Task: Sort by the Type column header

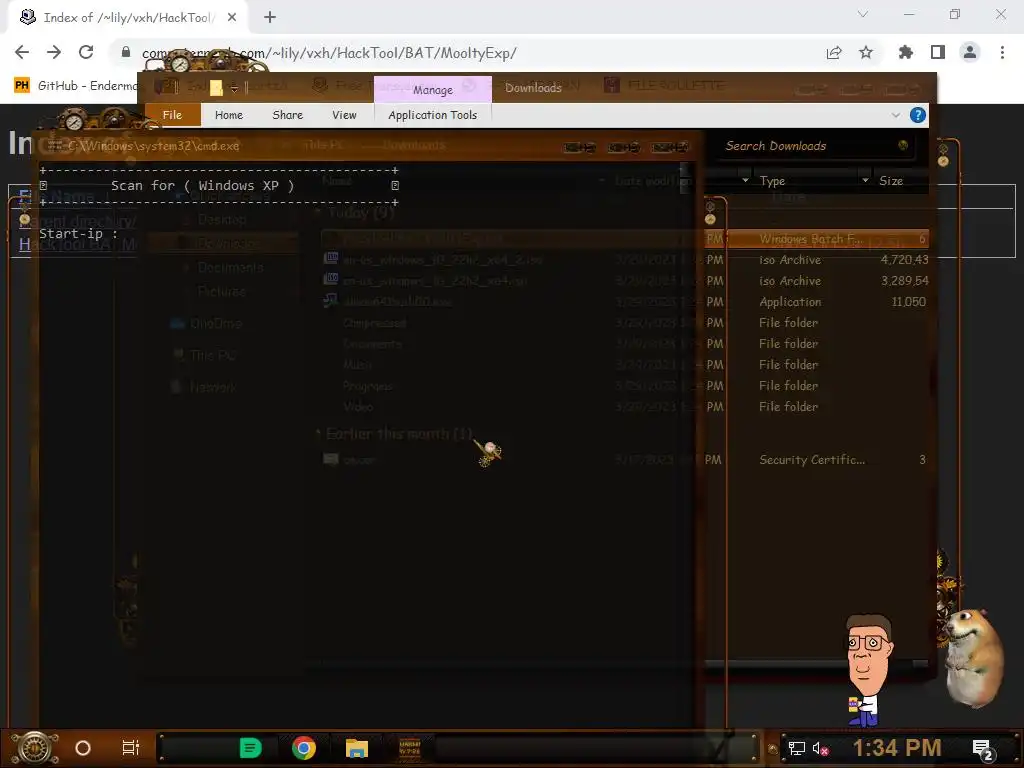Action: (772, 181)
